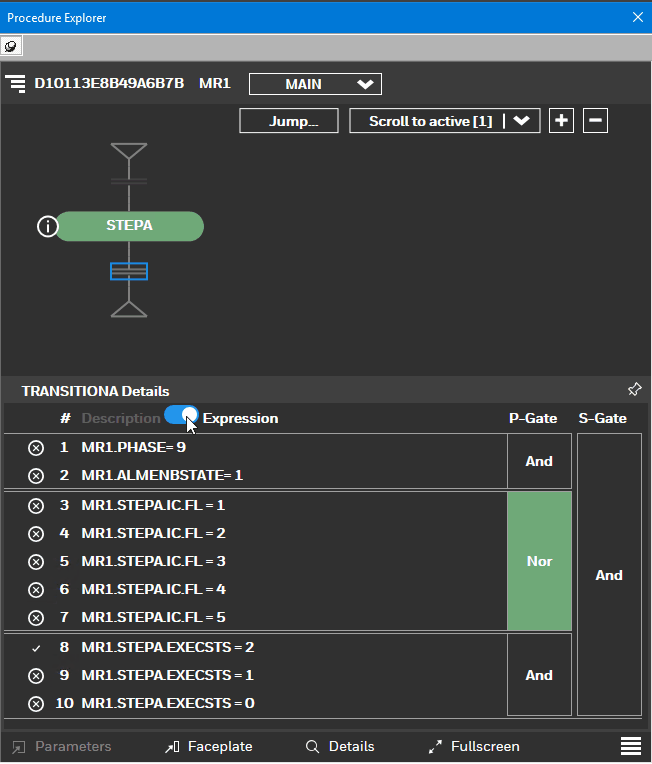The height and width of the screenshot is (764, 652).
Task: Click the And P-Gate for conditions 1-2
Action: 539,461
